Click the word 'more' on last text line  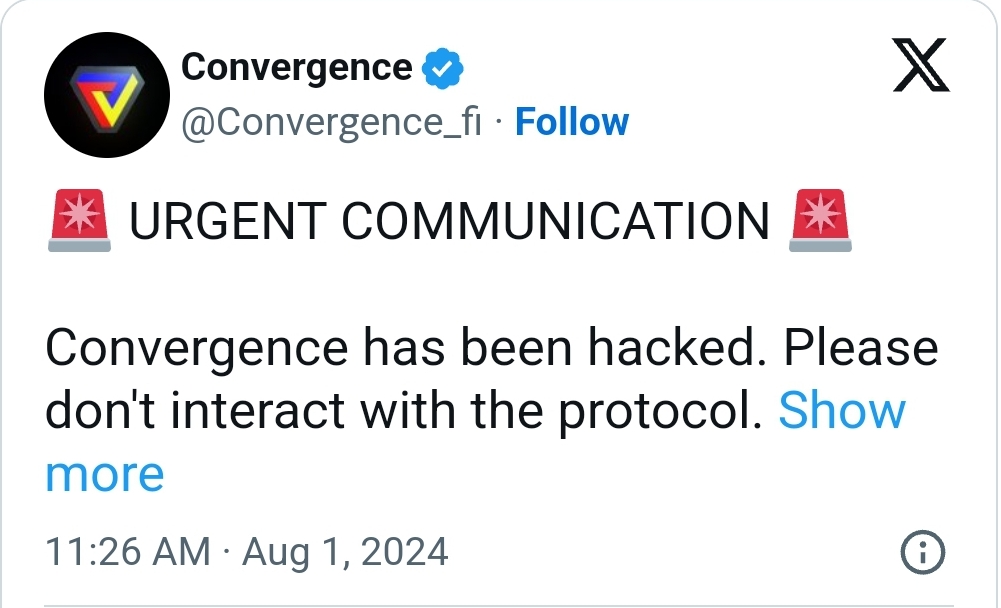pos(105,475)
